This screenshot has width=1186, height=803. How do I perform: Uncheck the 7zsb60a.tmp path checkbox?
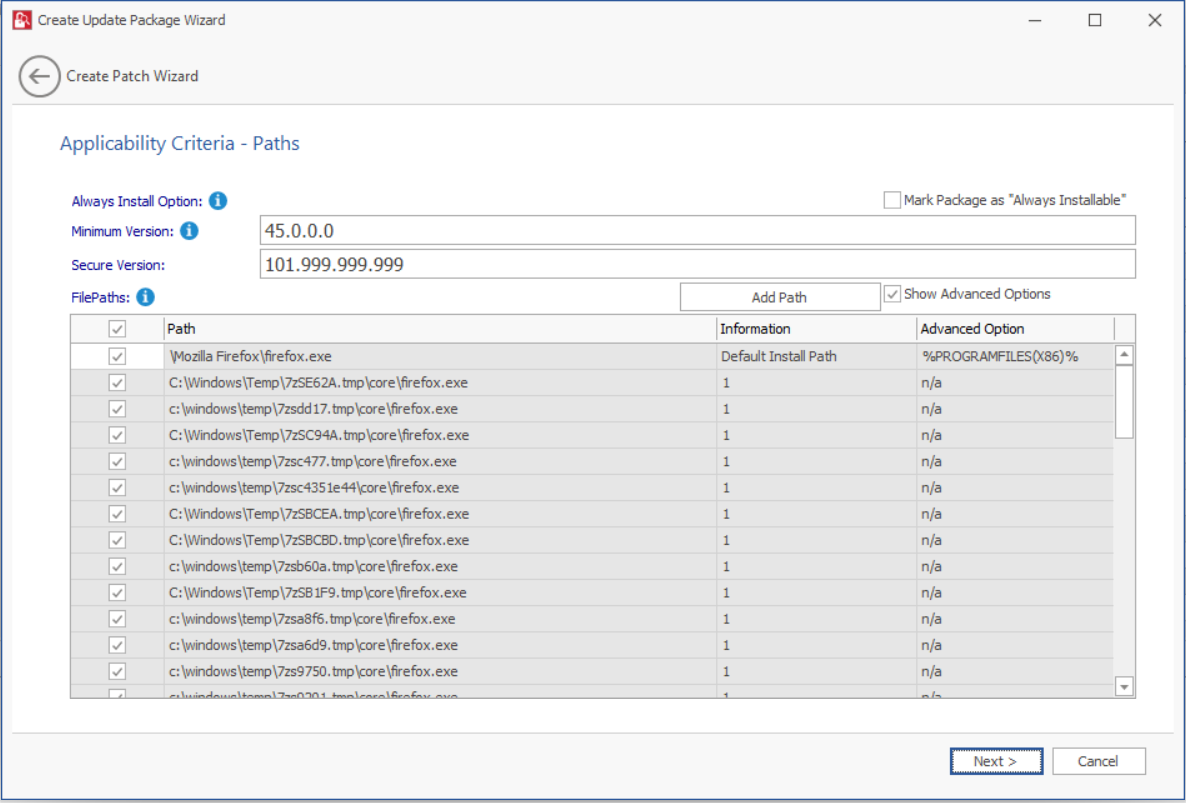click(x=117, y=566)
